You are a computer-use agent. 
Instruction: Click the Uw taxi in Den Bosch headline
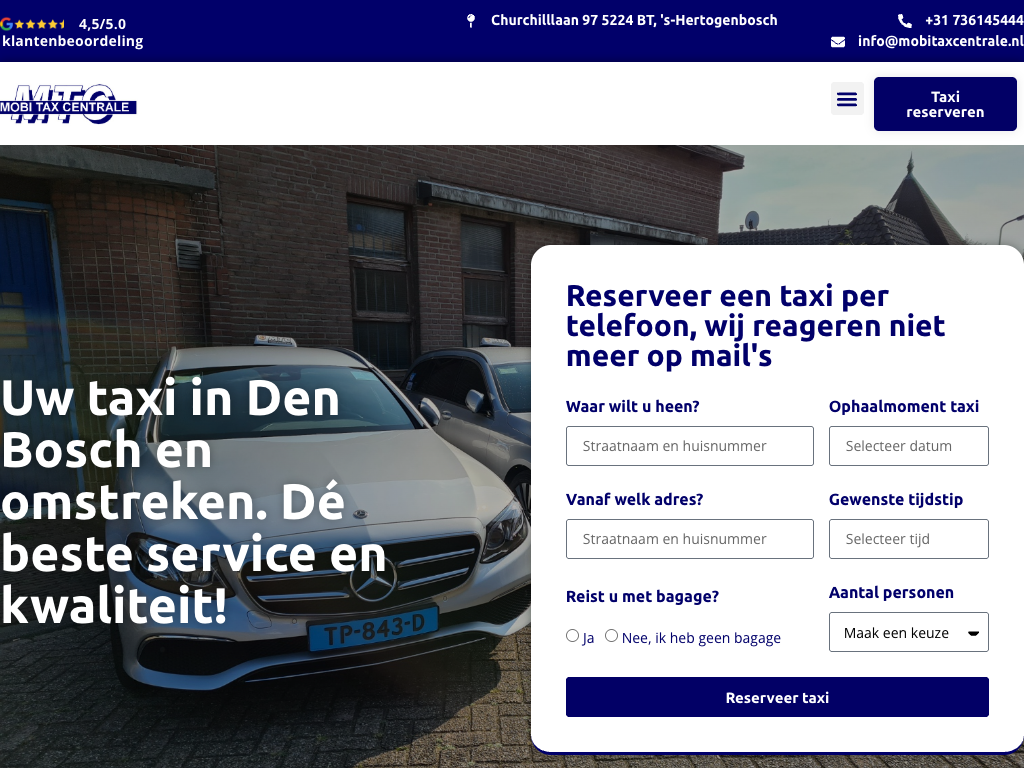[194, 502]
